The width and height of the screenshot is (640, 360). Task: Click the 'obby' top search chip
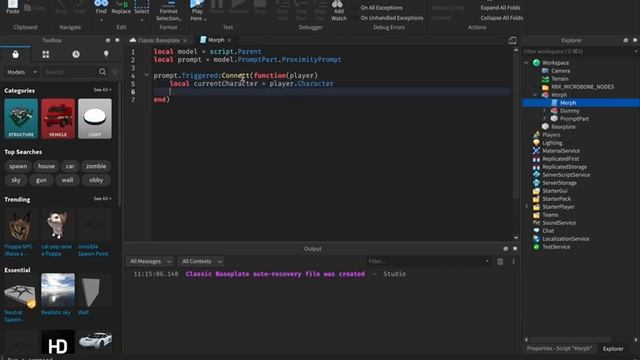pyautogui.click(x=96, y=180)
